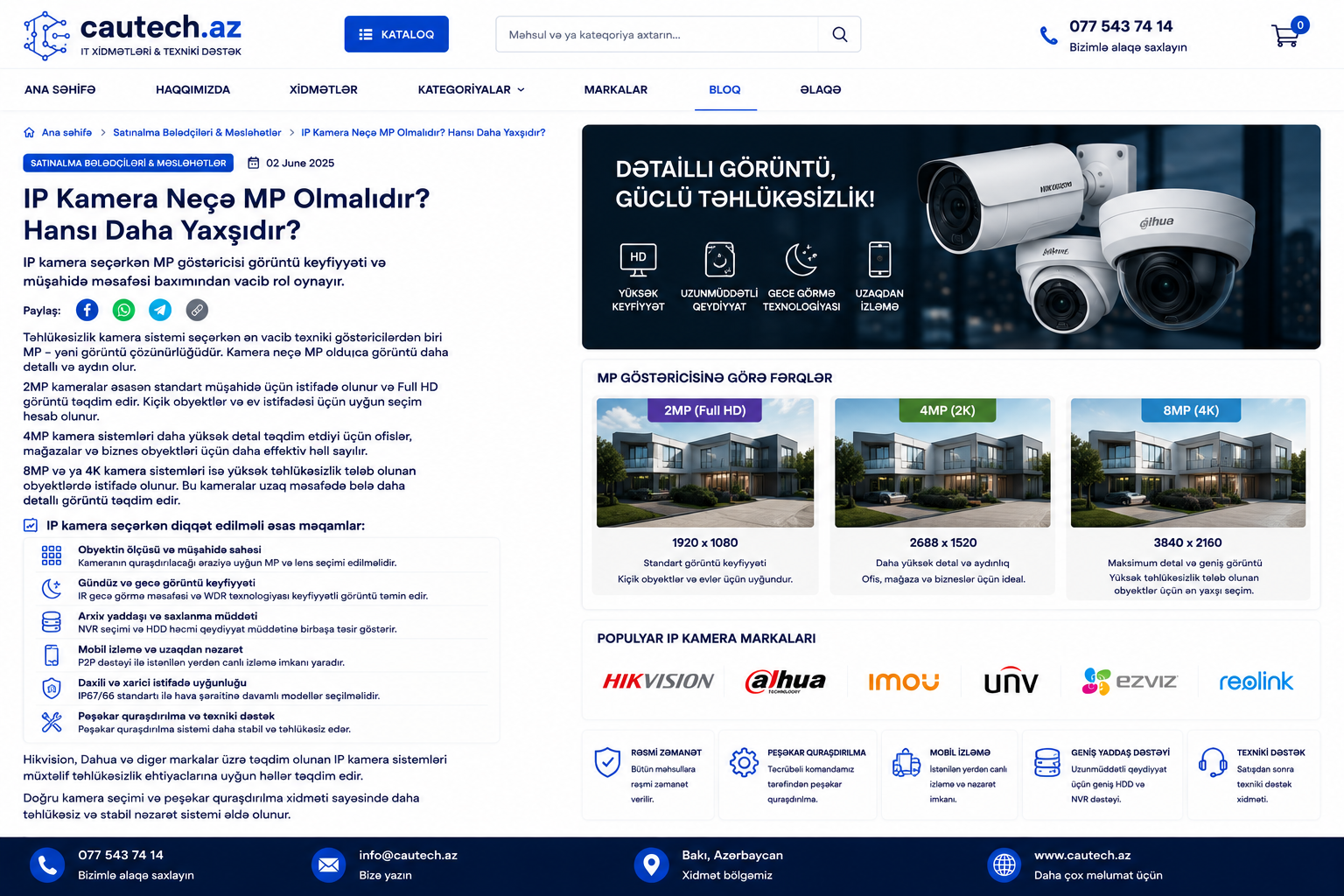Share article on Facebook
This screenshot has height=896, width=1344.
[87, 310]
